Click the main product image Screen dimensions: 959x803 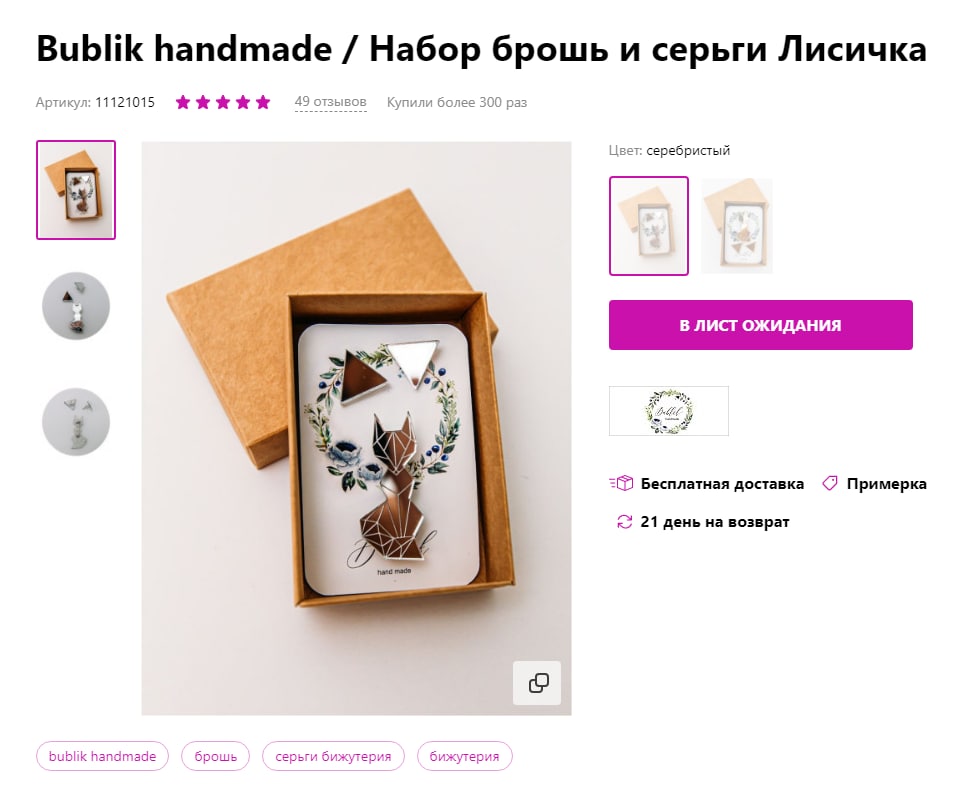pos(356,428)
